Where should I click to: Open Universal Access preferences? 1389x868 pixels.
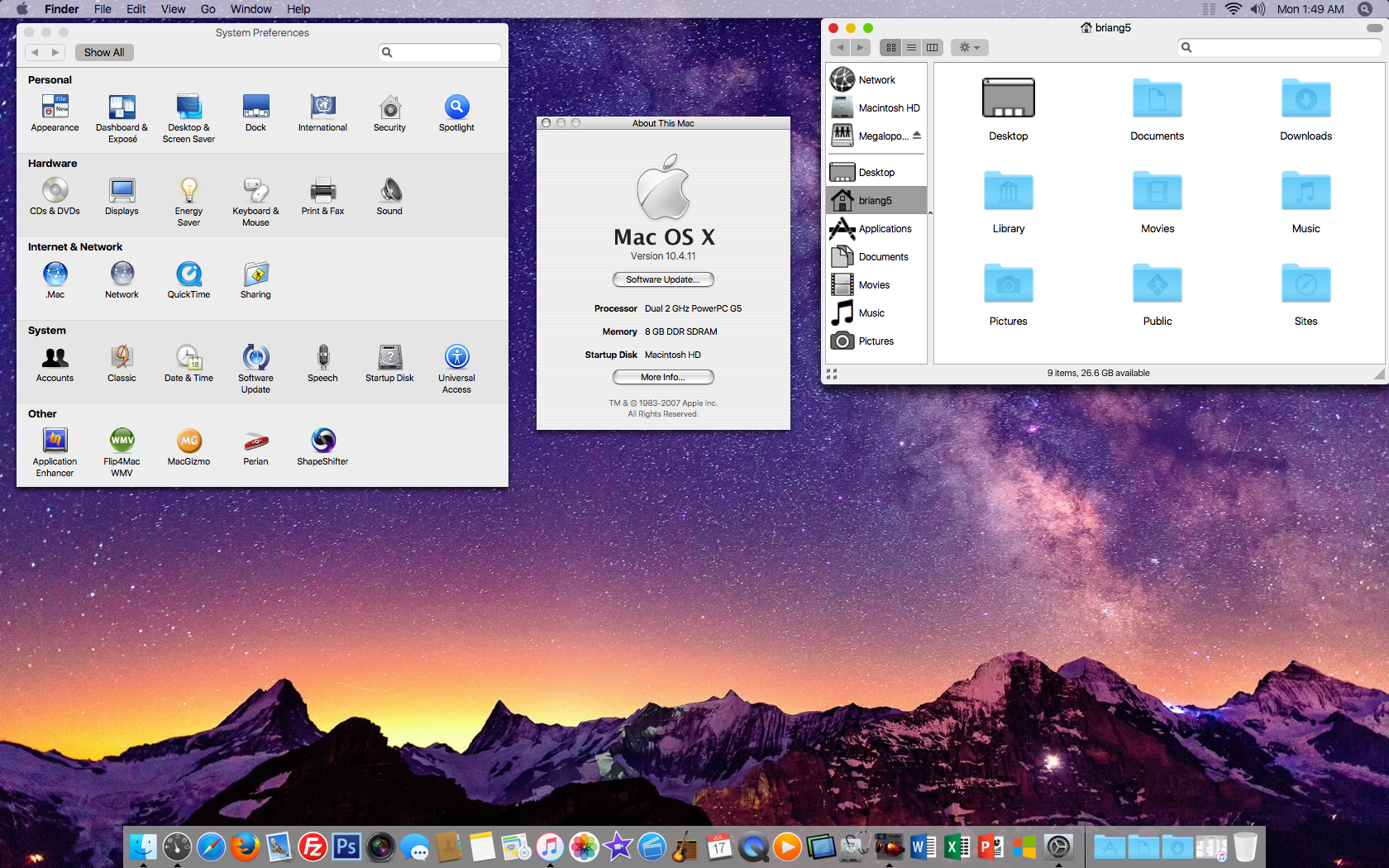point(456,370)
